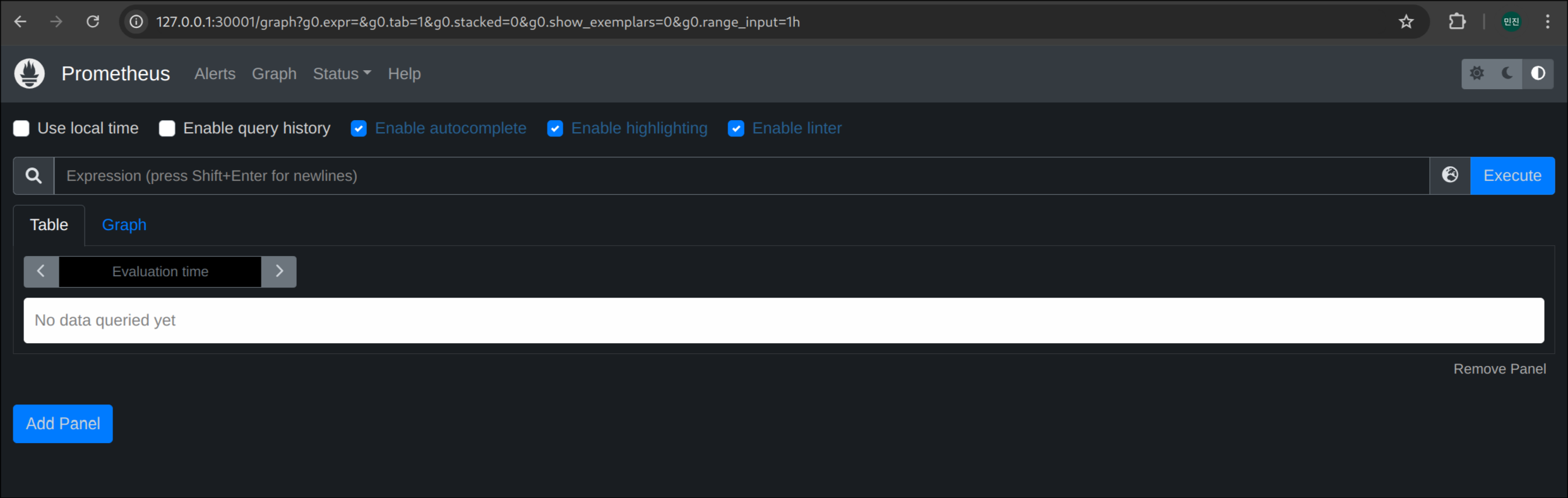Click the Execute button
Screen dimensions: 1568x498
pos(1512,176)
